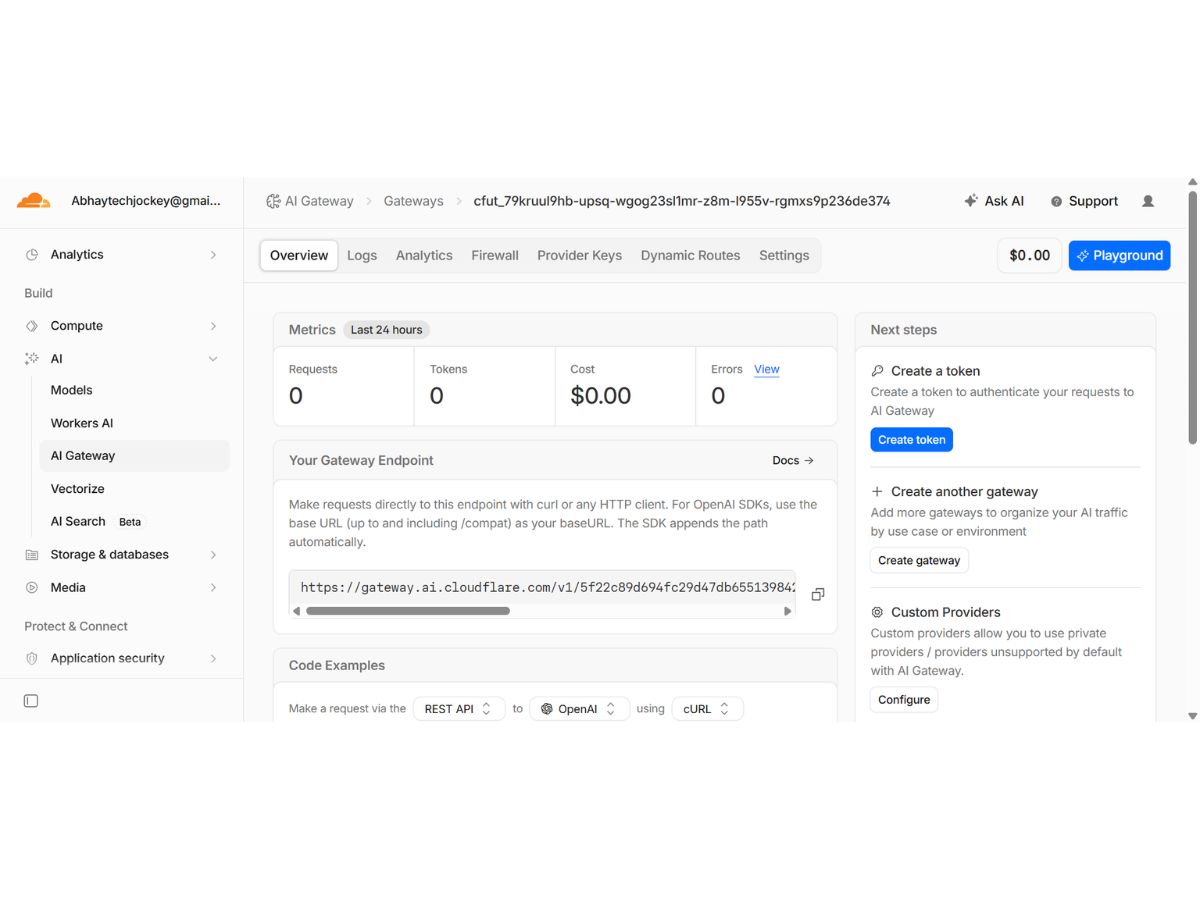
Task: Click the page vertical scrollbar thumb
Action: [x=1192, y=316]
